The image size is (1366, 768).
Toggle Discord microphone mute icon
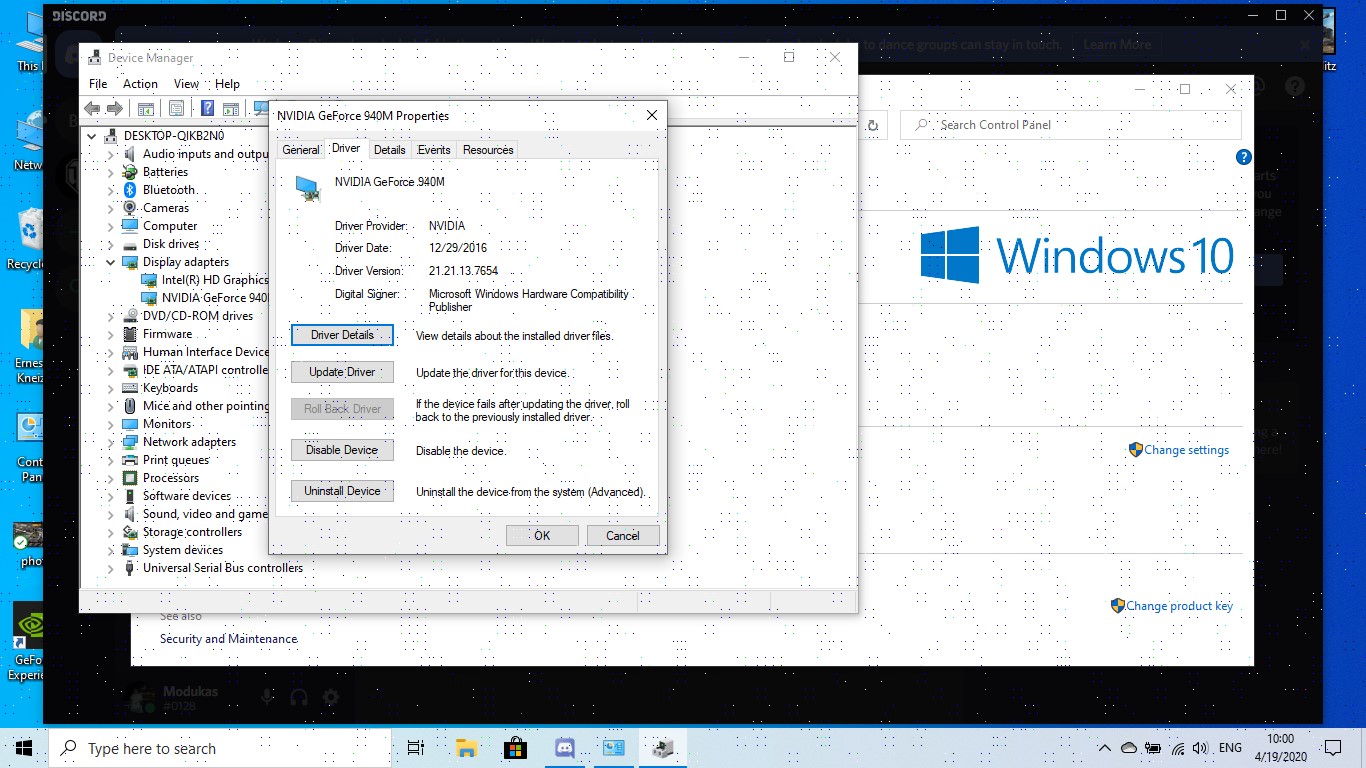click(267, 697)
